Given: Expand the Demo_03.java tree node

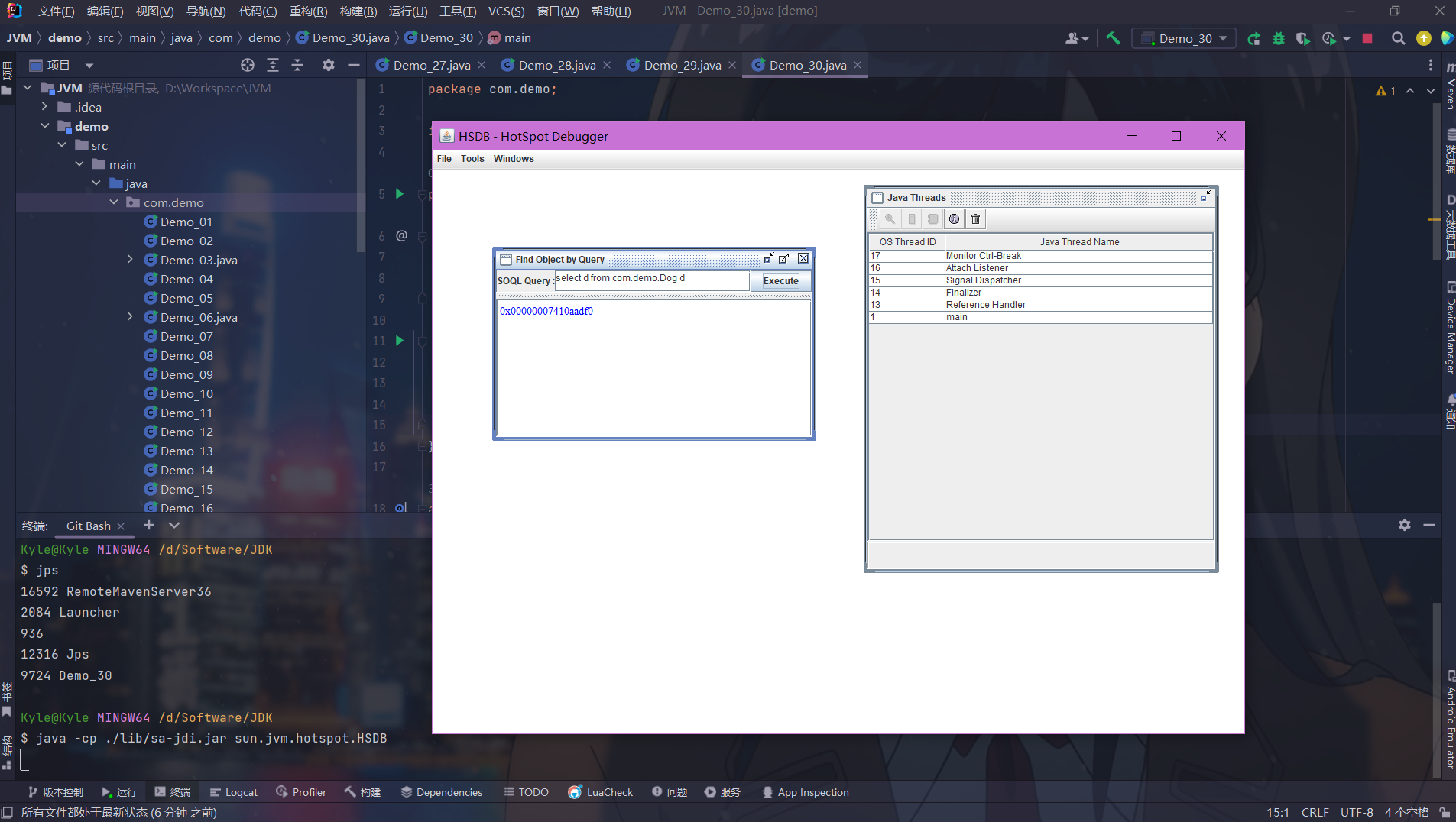Looking at the screenshot, I should pyautogui.click(x=130, y=260).
